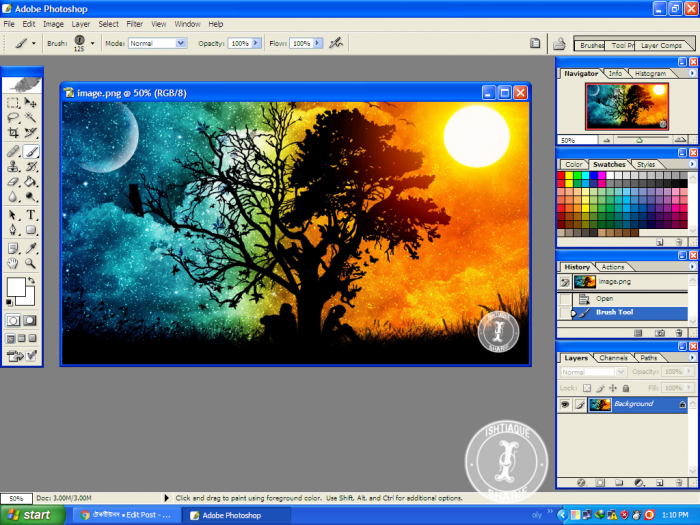Create new layer in Layers panel
The height and width of the screenshot is (525, 700).
point(660,483)
